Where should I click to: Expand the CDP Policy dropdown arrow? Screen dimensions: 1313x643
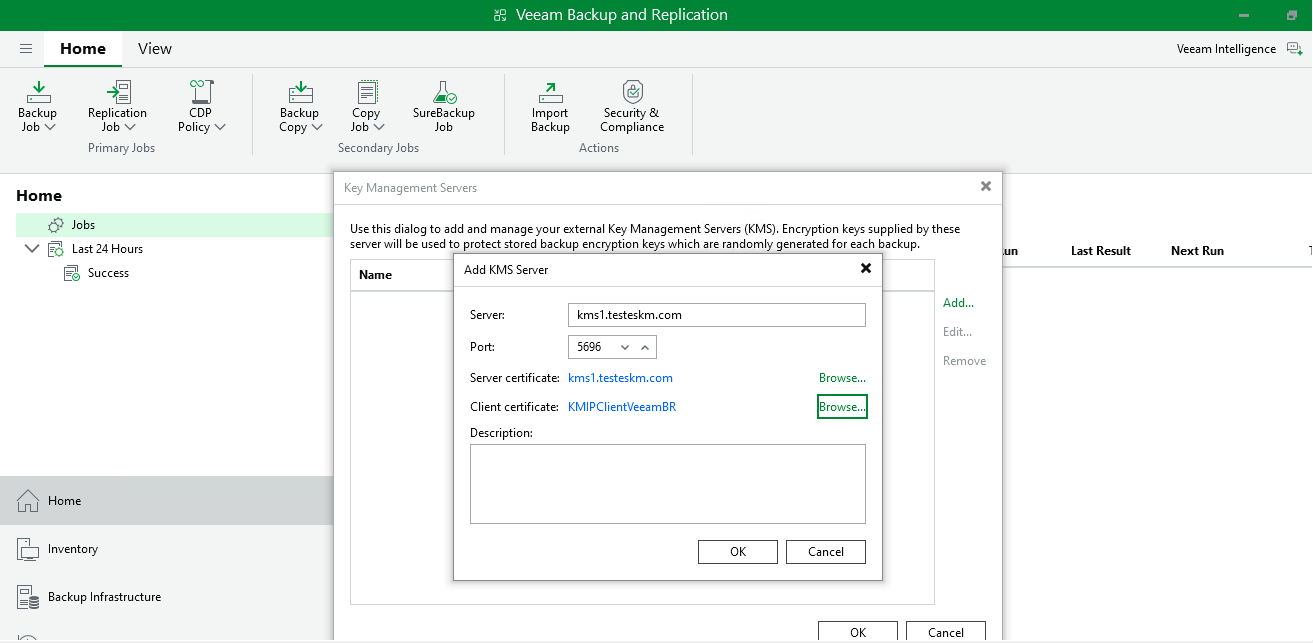[220, 127]
